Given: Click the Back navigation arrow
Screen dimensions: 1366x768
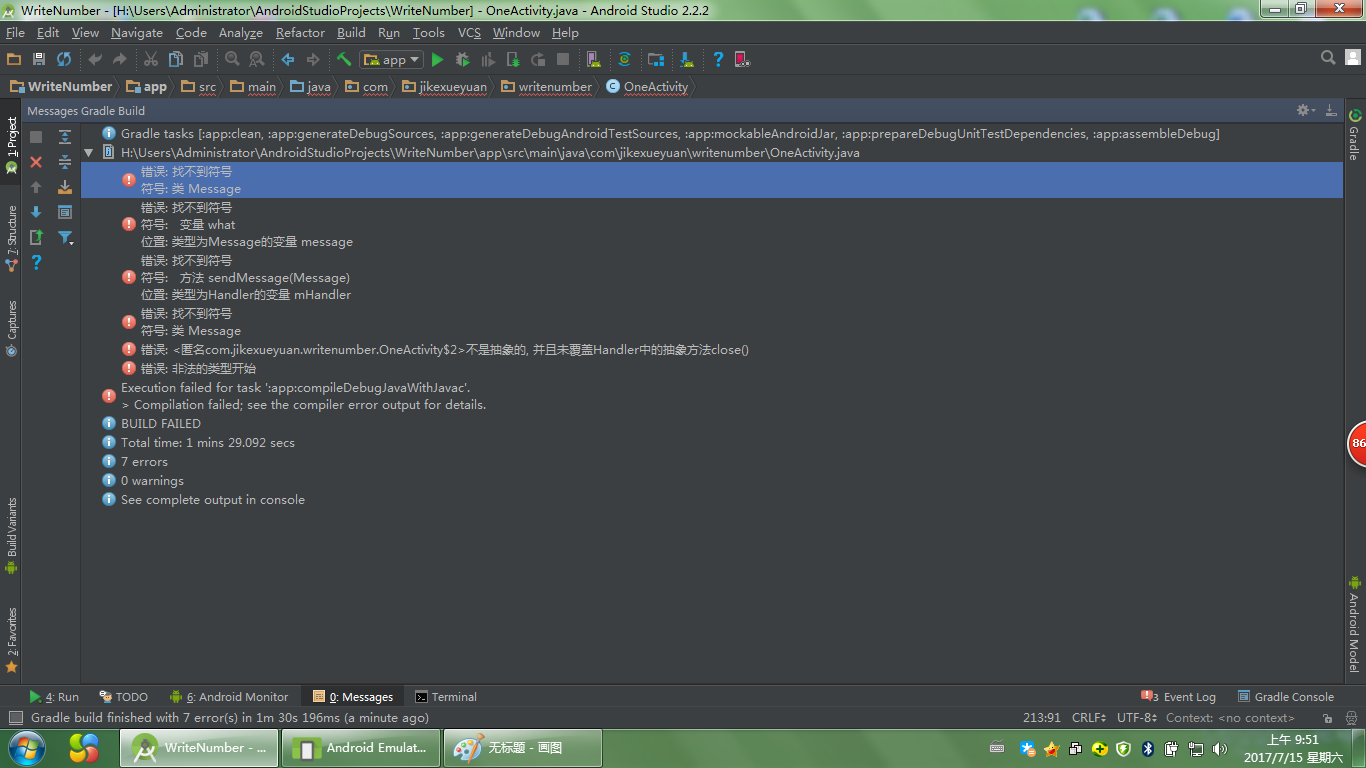Looking at the screenshot, I should pyautogui.click(x=288, y=60).
